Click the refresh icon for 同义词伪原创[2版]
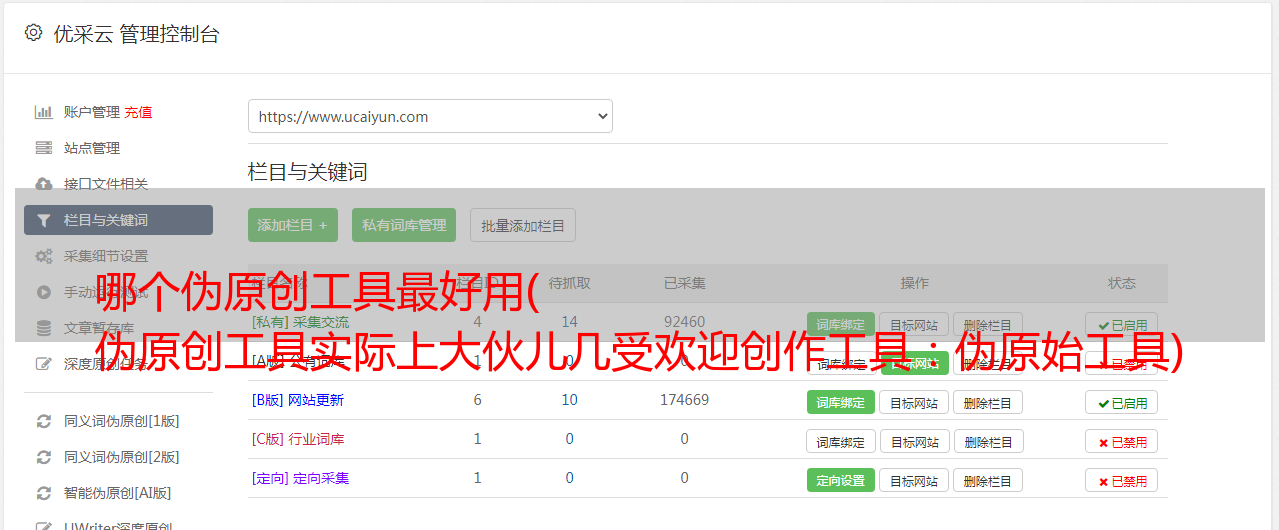Image resolution: width=1279 pixels, height=530 pixels. coord(44,457)
